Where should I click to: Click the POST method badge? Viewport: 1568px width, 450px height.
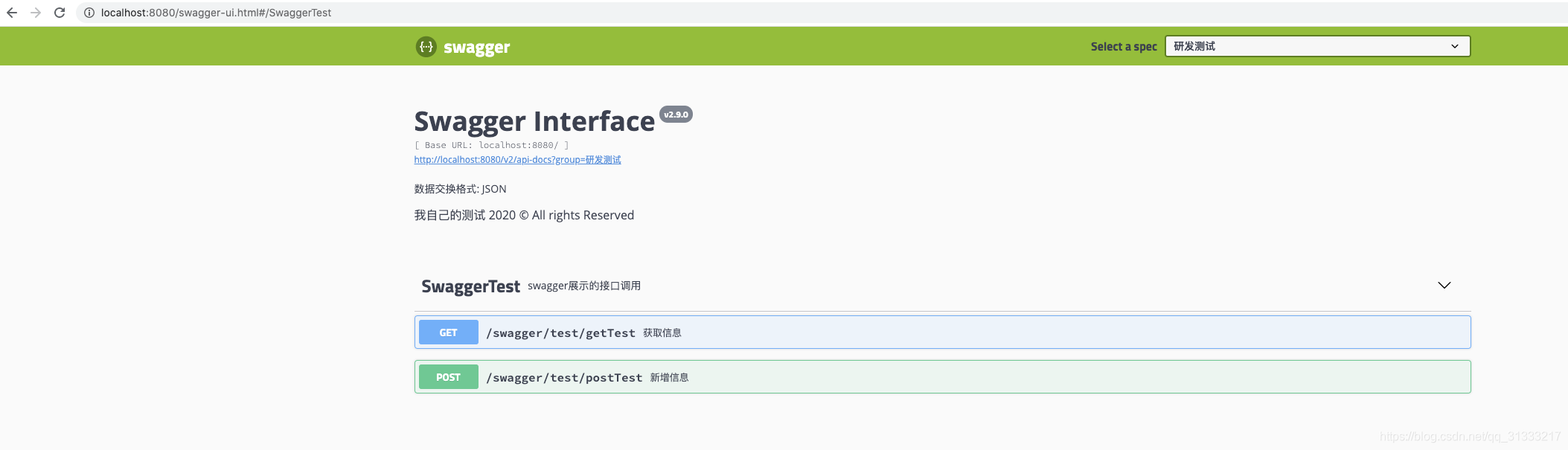coord(448,377)
